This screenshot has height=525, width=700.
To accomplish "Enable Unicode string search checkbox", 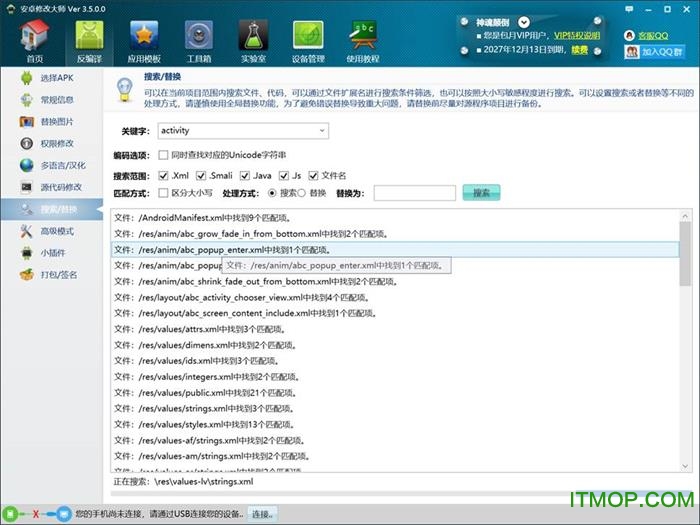I will 163,156.
